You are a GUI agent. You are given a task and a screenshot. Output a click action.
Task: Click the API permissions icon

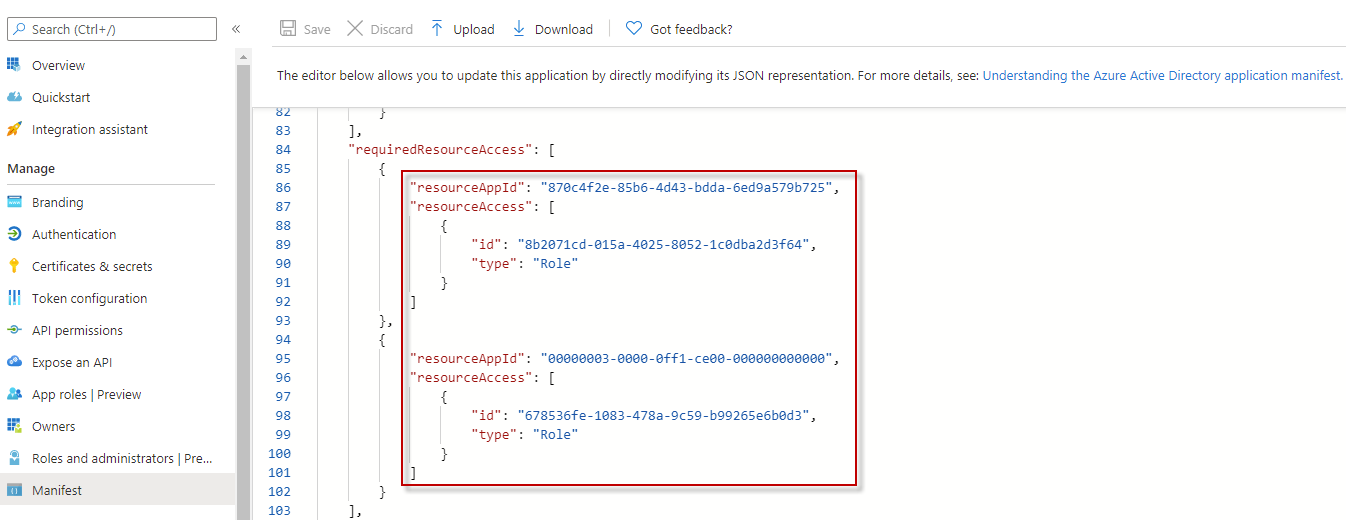click(14, 330)
